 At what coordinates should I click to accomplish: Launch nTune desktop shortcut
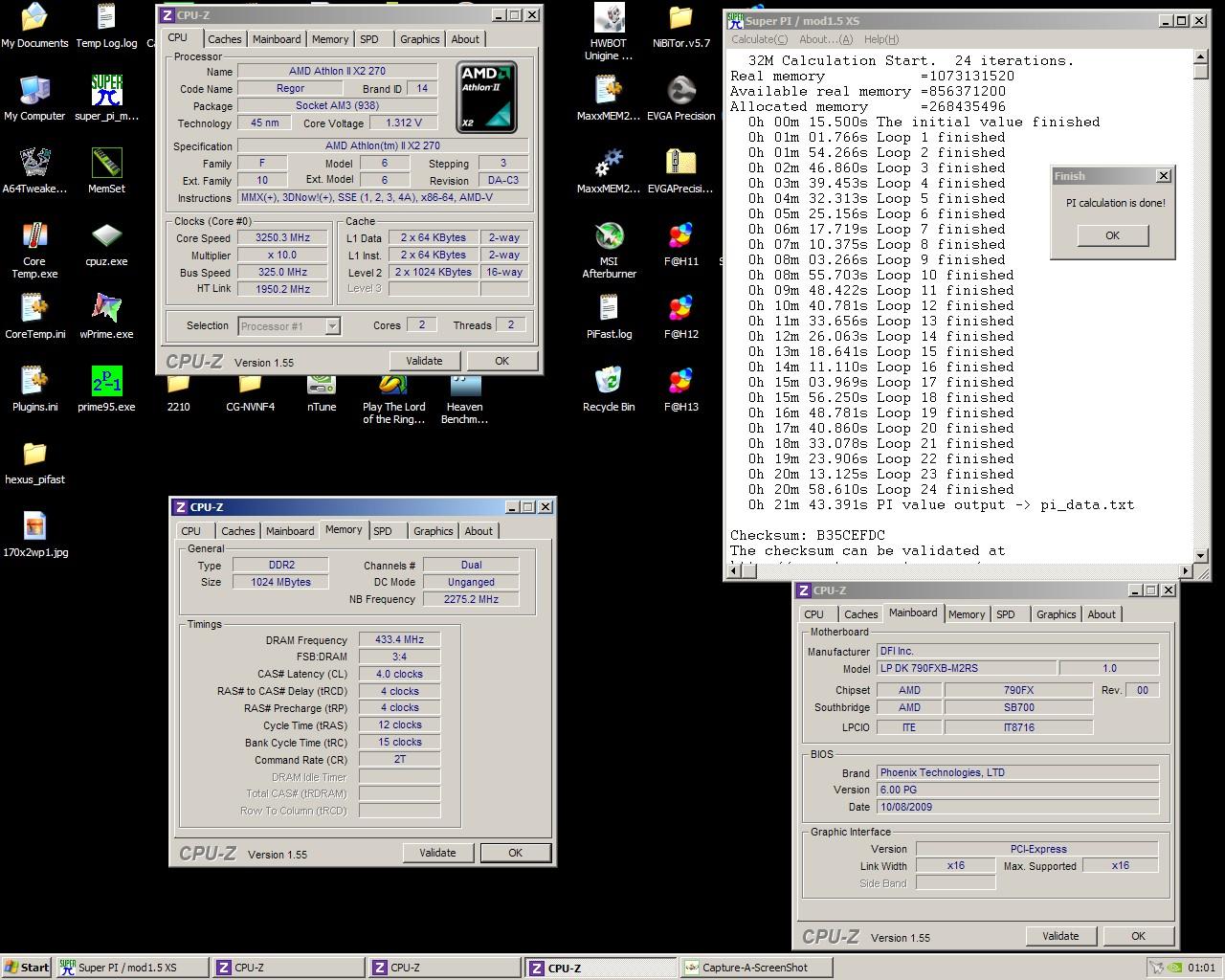coord(322,394)
